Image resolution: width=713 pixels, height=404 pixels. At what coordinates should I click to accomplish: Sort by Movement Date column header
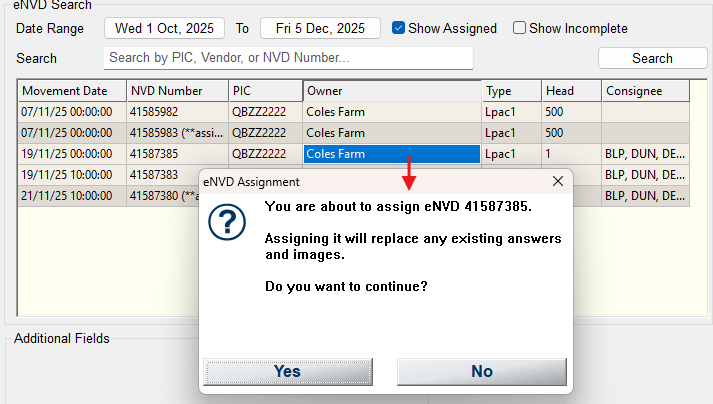click(71, 91)
